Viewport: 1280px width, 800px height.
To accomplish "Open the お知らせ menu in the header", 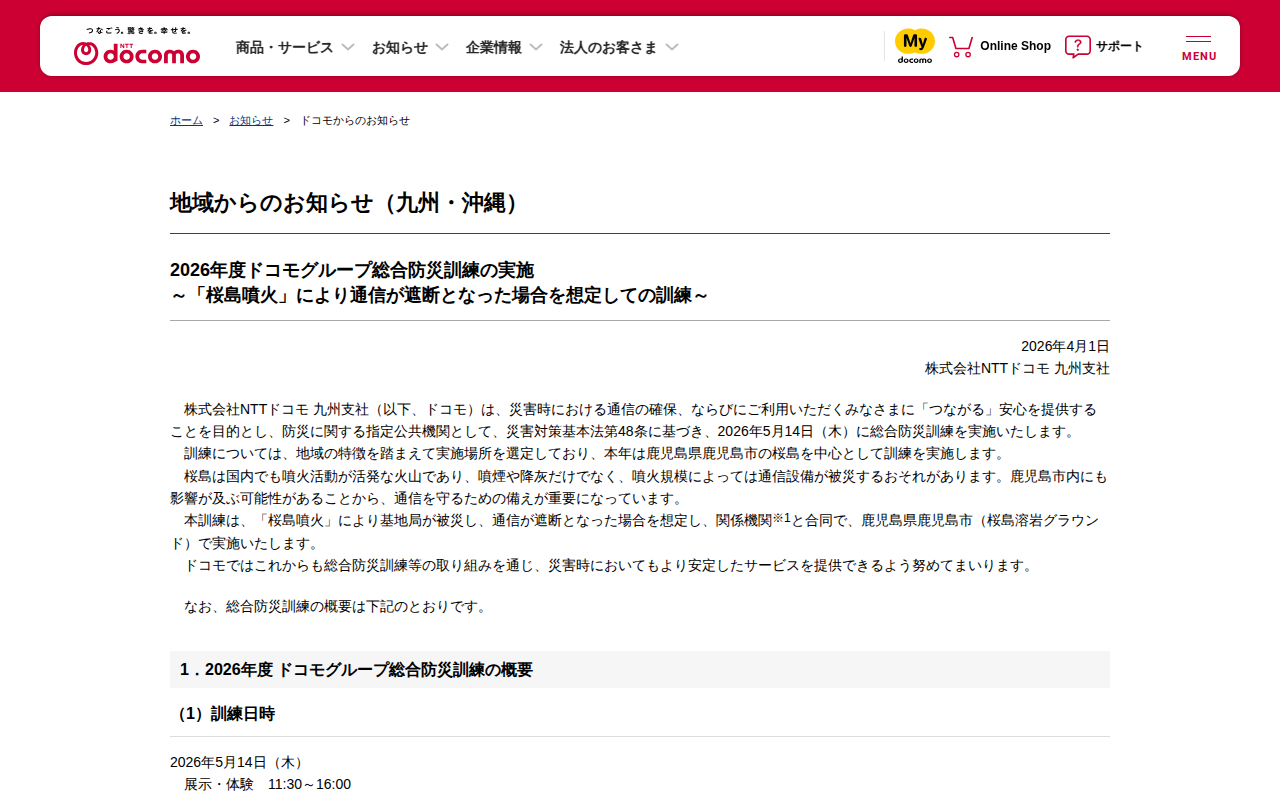I will click(410, 47).
